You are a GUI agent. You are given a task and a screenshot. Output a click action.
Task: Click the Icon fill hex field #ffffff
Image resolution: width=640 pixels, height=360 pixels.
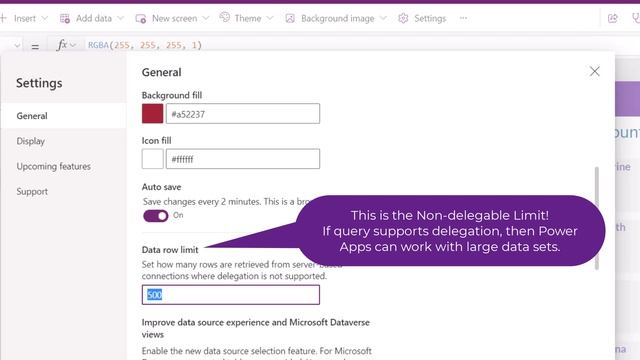pyautogui.click(x=243, y=159)
